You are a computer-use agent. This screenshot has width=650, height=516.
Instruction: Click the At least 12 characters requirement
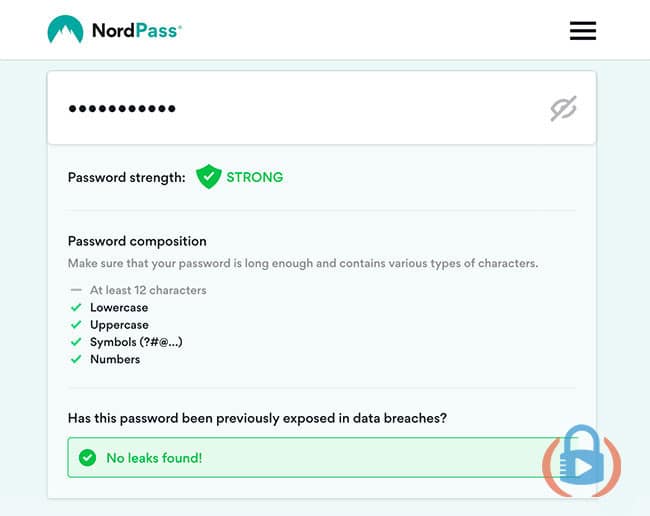[148, 290]
